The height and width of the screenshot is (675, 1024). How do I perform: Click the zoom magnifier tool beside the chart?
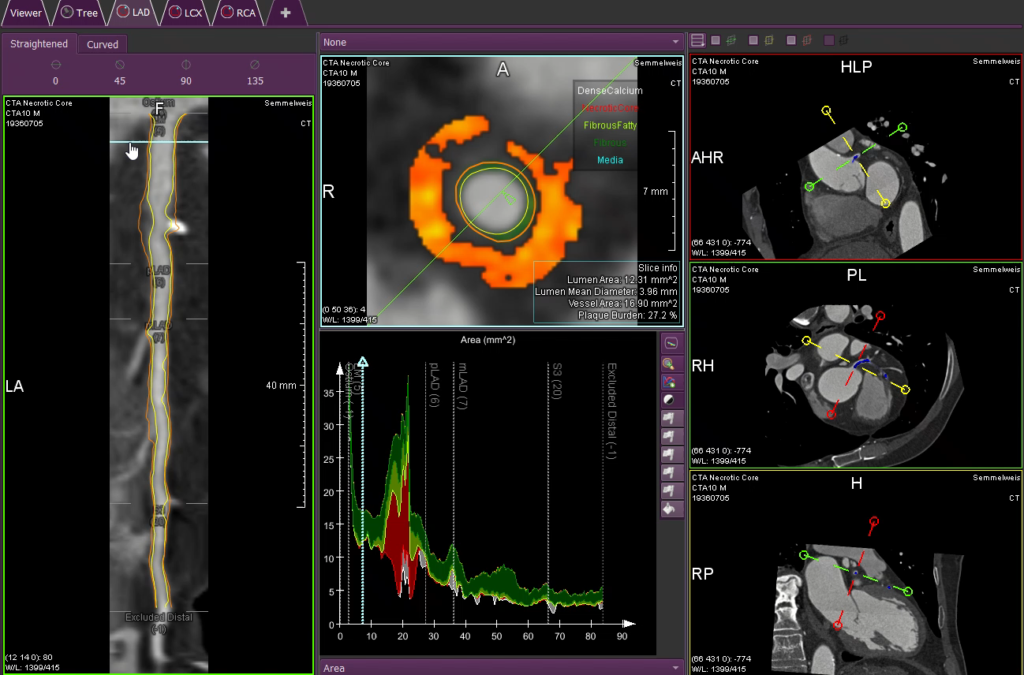click(x=672, y=363)
